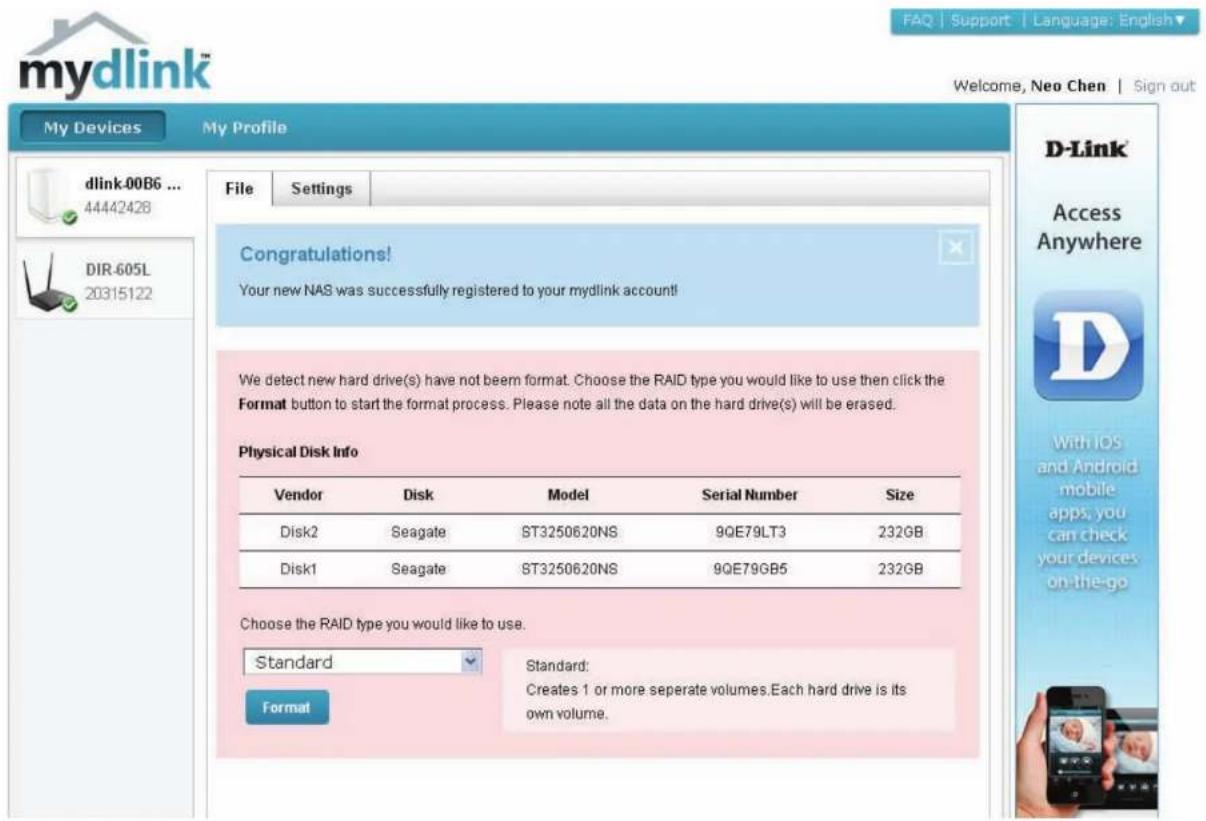Click the Access Anywhere ad text
Image resolution: width=1206 pixels, height=821 pixels.
pos(1087,227)
